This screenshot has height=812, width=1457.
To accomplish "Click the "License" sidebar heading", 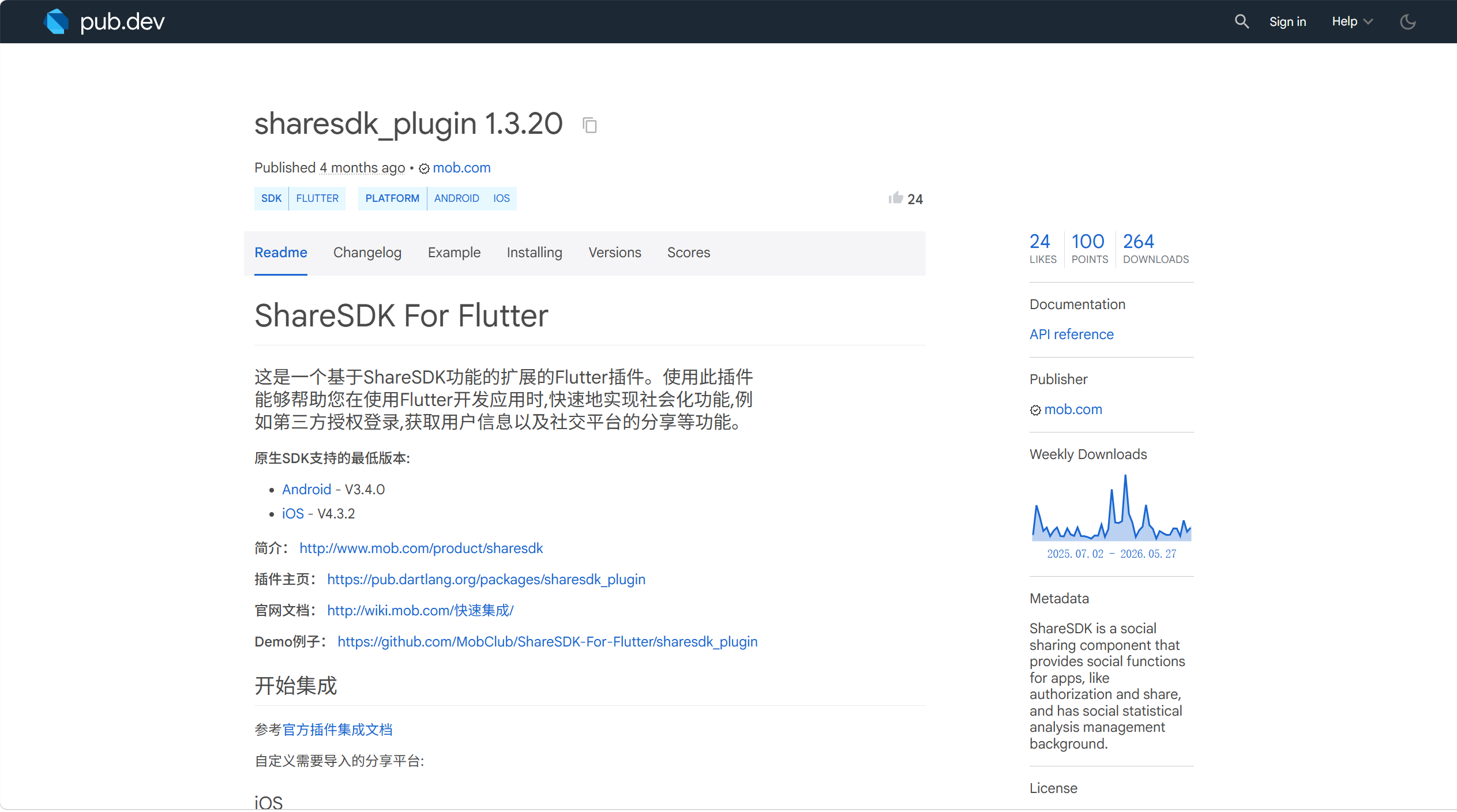I will pyautogui.click(x=1053, y=788).
